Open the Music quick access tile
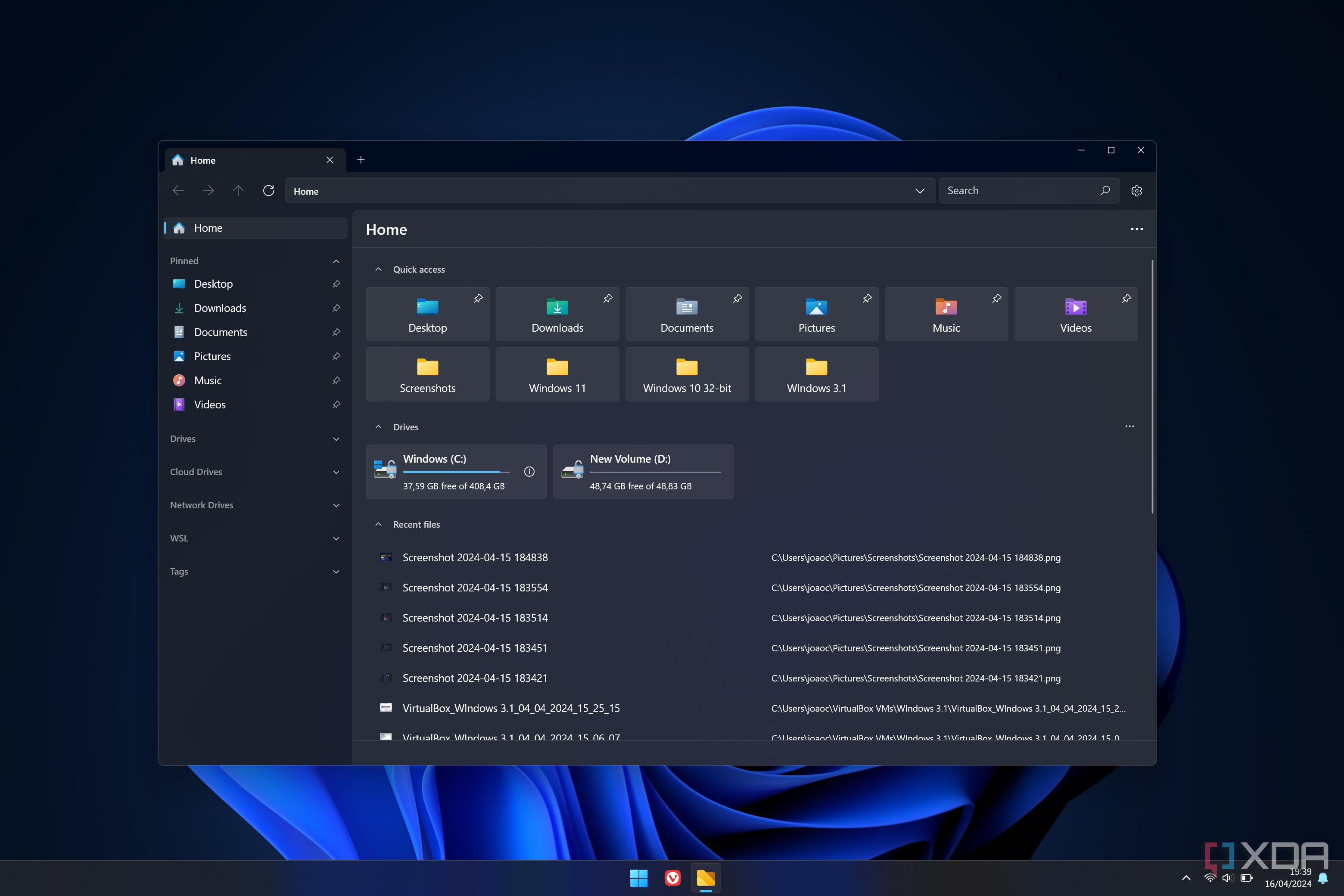The height and width of the screenshot is (896, 1344). 946,314
